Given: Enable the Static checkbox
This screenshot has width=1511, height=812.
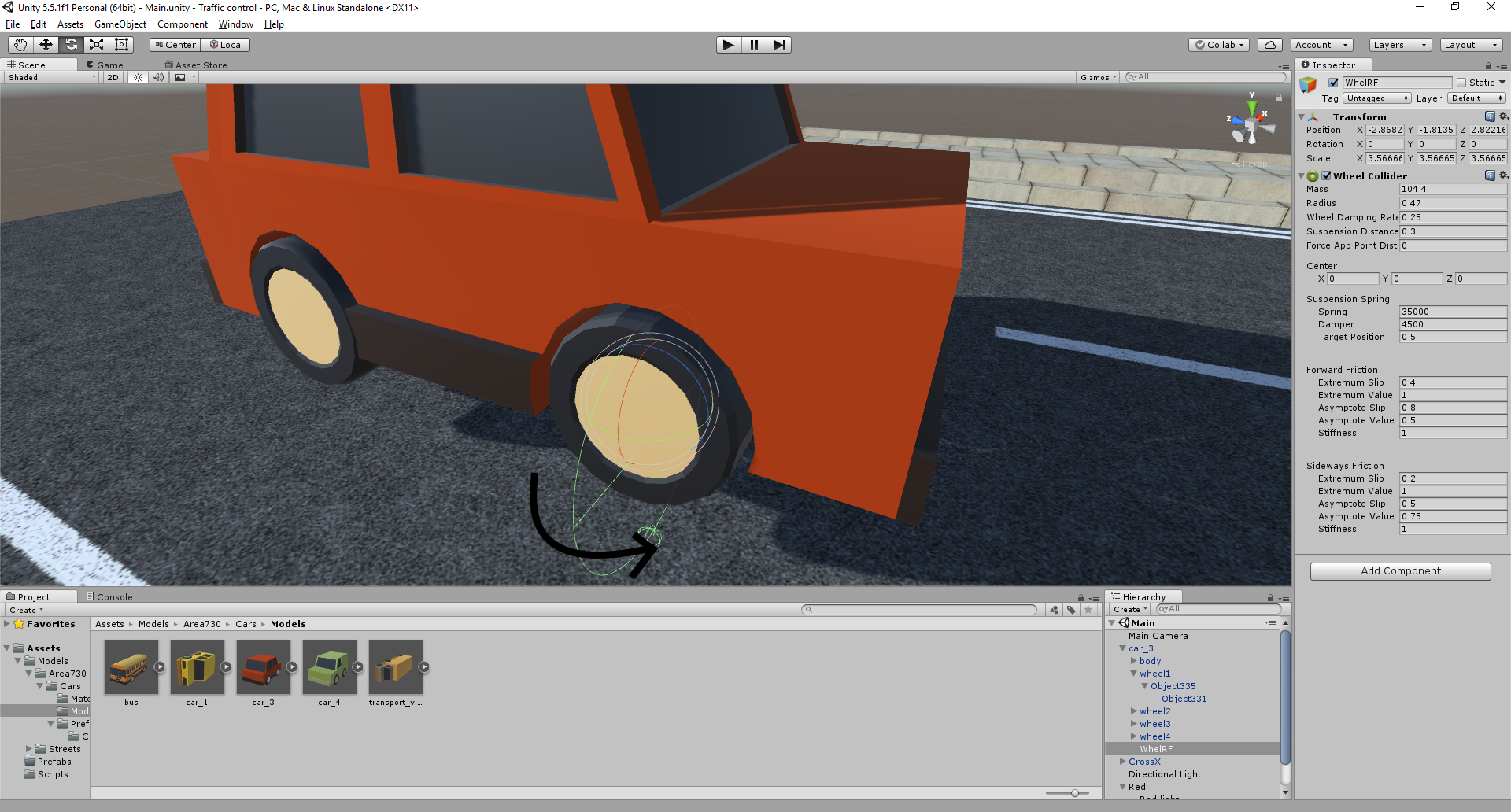Looking at the screenshot, I should point(1461,83).
